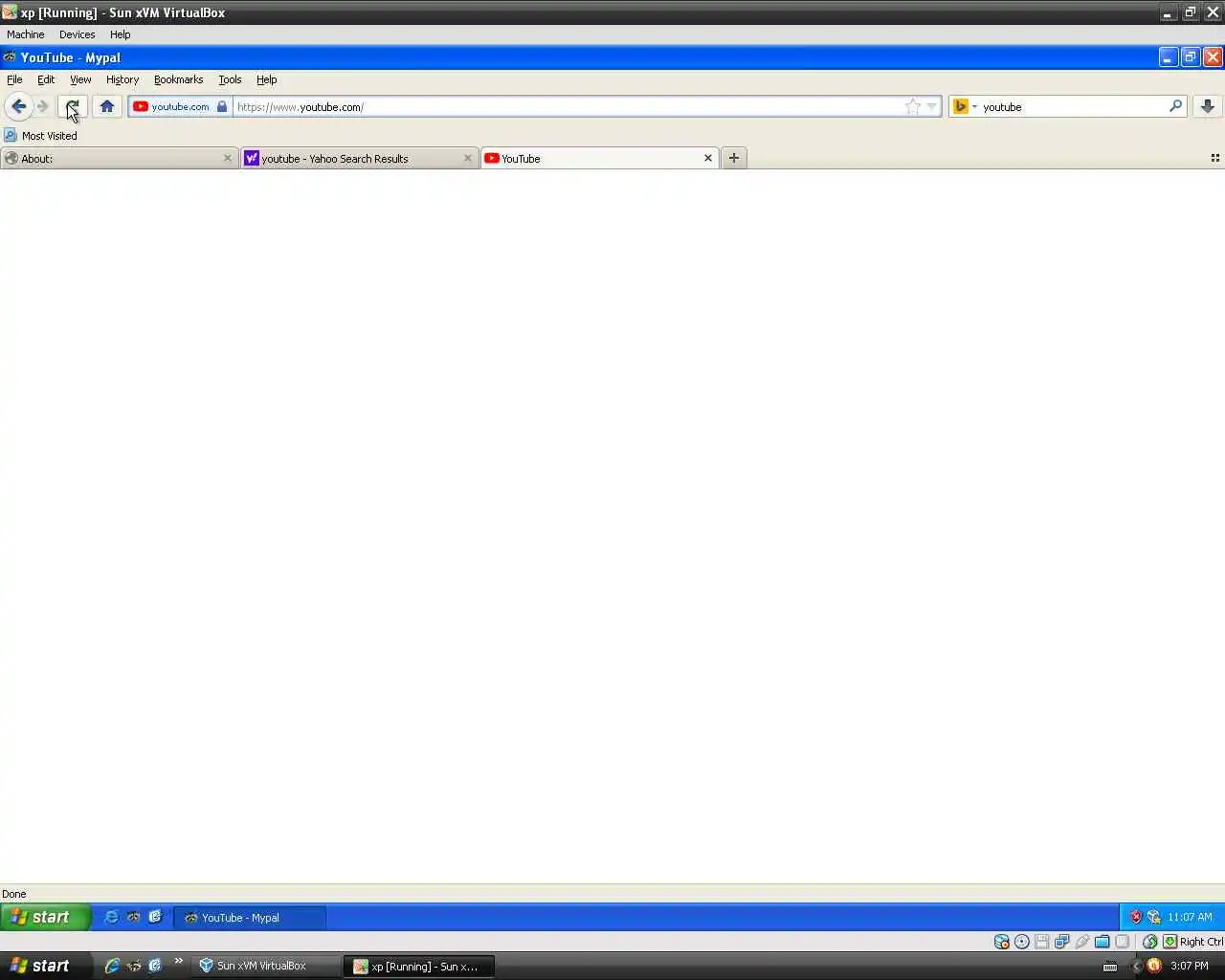Image resolution: width=1225 pixels, height=980 pixels.
Task: Launch Internet Explorer from guest quick launch
Action: [111, 917]
